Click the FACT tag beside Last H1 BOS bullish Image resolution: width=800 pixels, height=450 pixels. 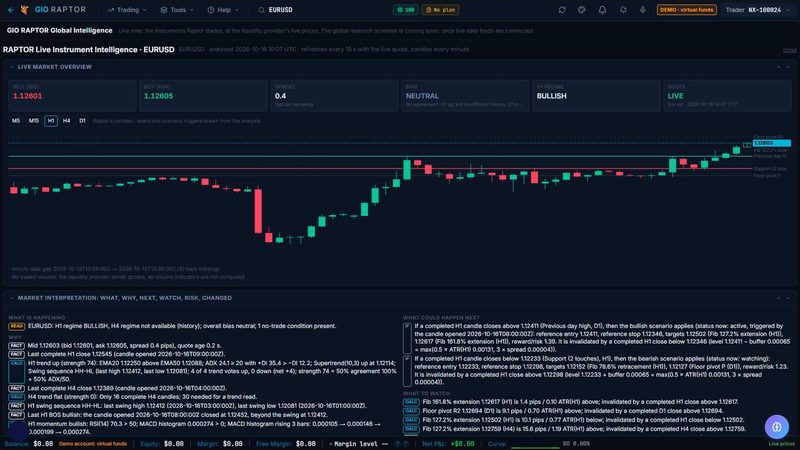coord(16,415)
